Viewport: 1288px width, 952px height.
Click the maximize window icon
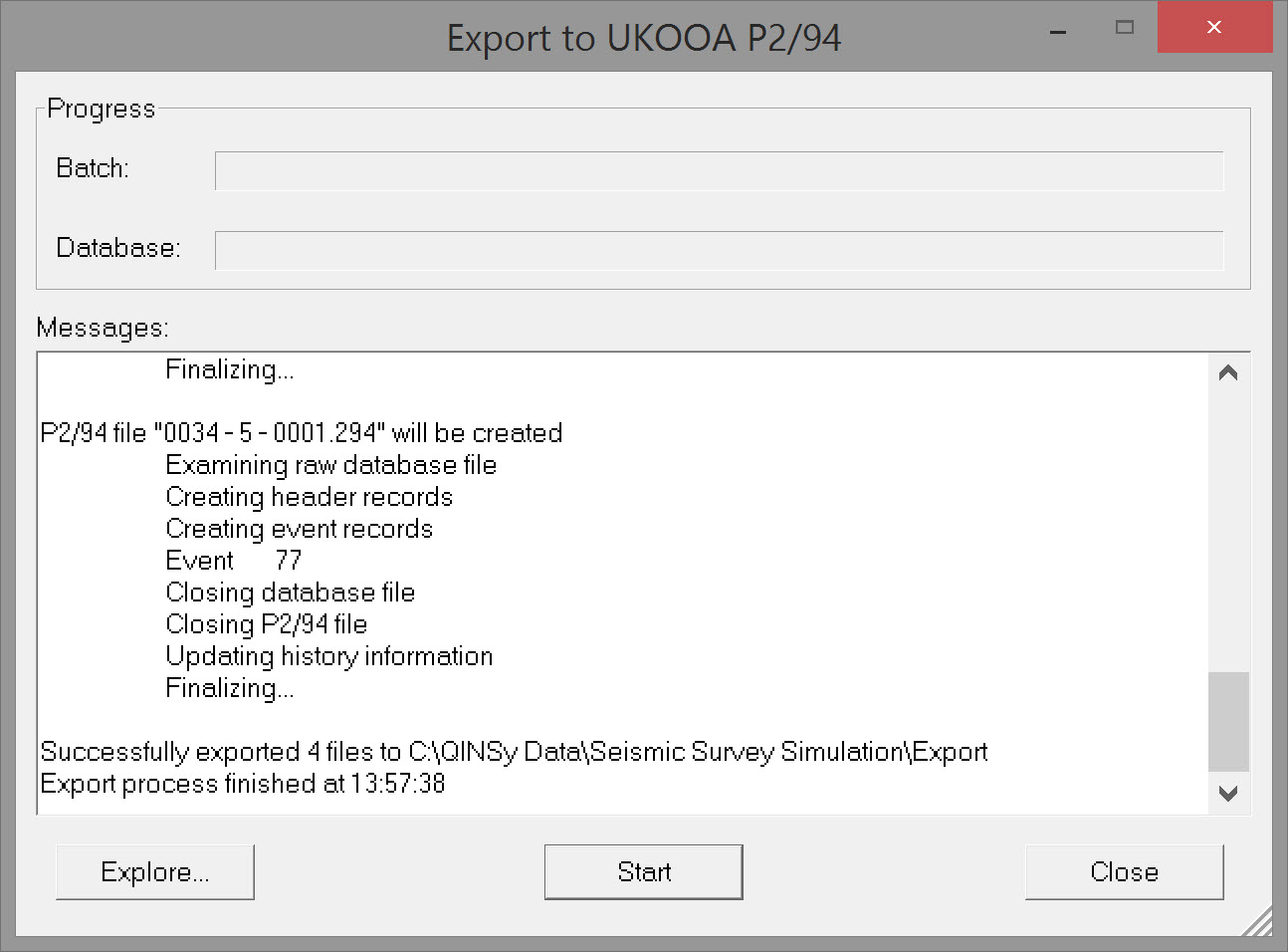click(x=1125, y=28)
